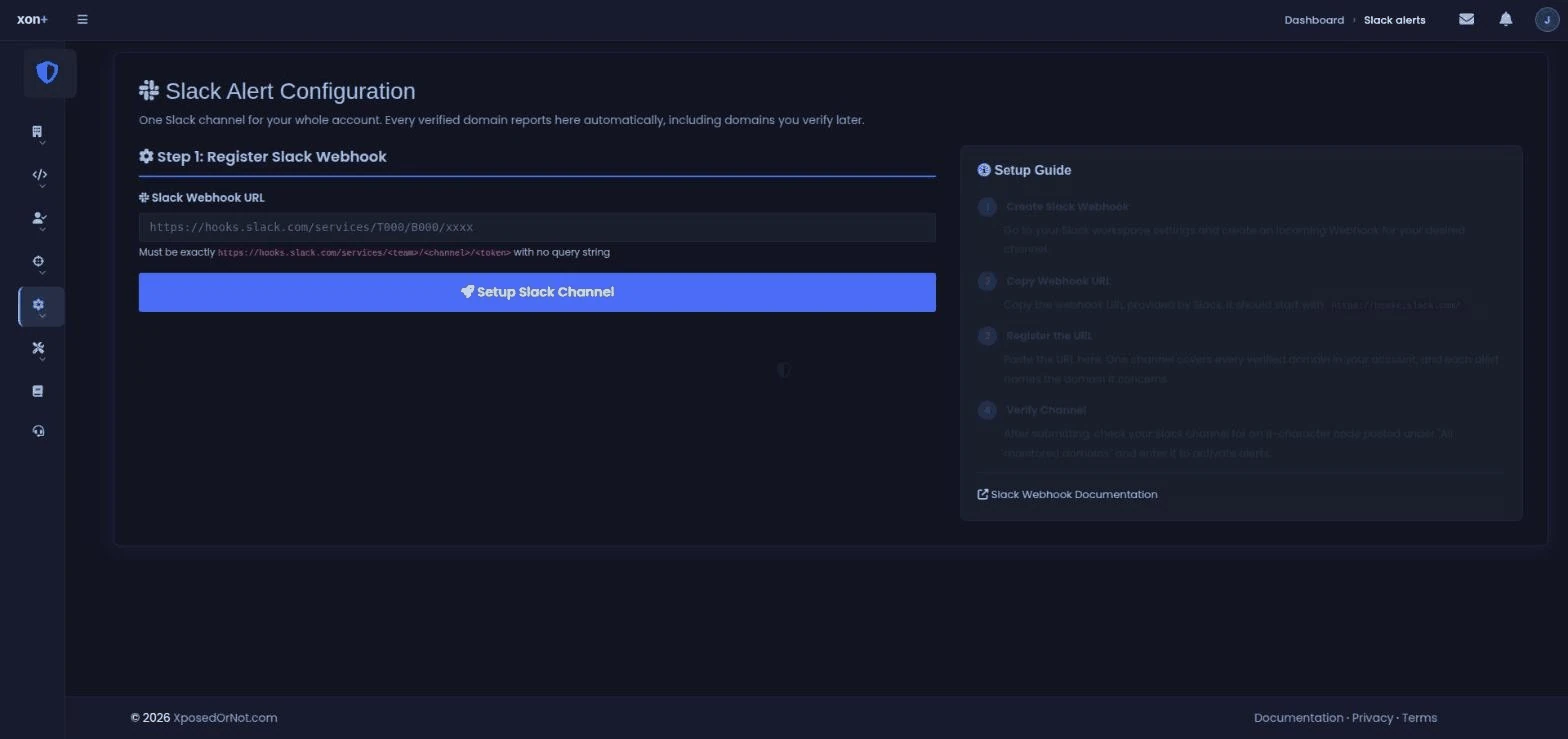Open the Documentation footer link

(x=1298, y=718)
